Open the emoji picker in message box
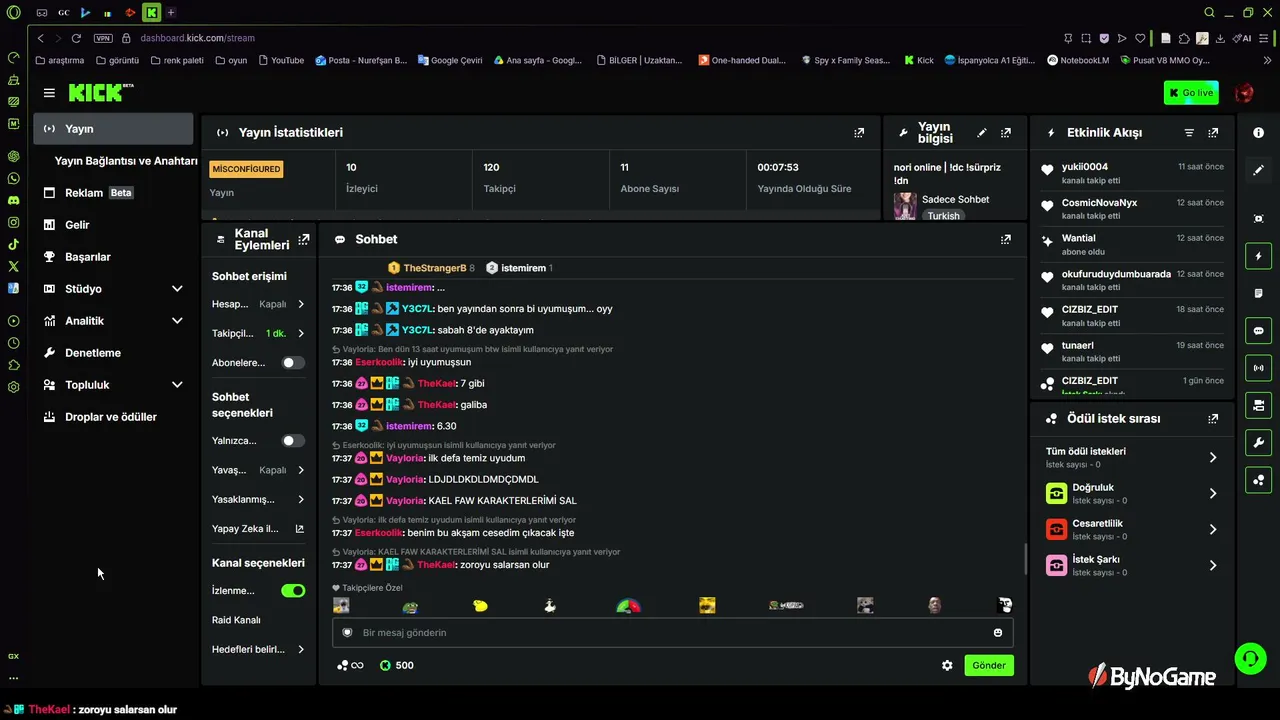Screen dimensions: 1280x720 998,632
